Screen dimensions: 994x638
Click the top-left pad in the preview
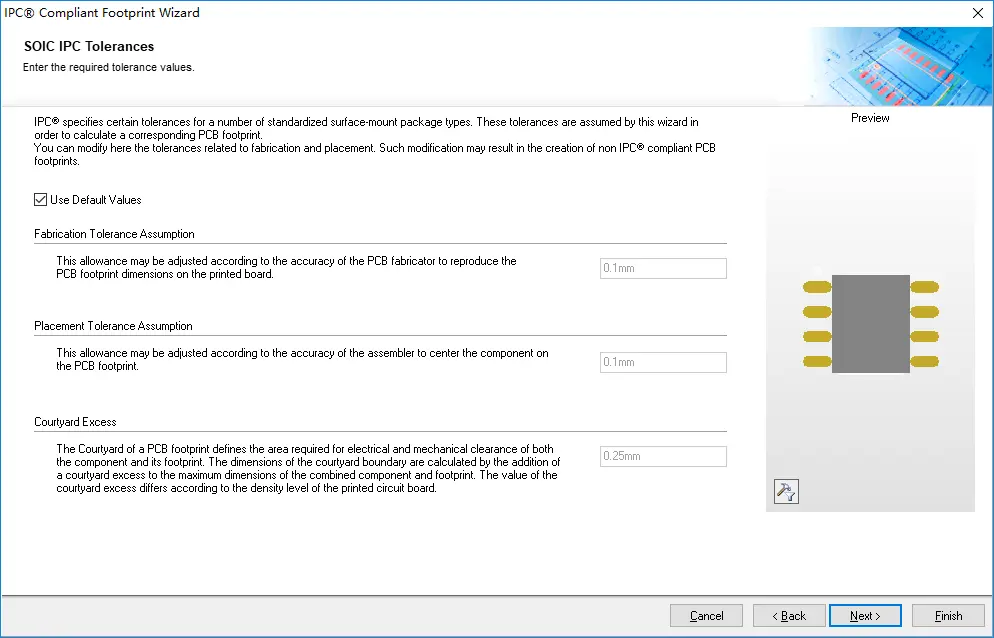coord(817,287)
